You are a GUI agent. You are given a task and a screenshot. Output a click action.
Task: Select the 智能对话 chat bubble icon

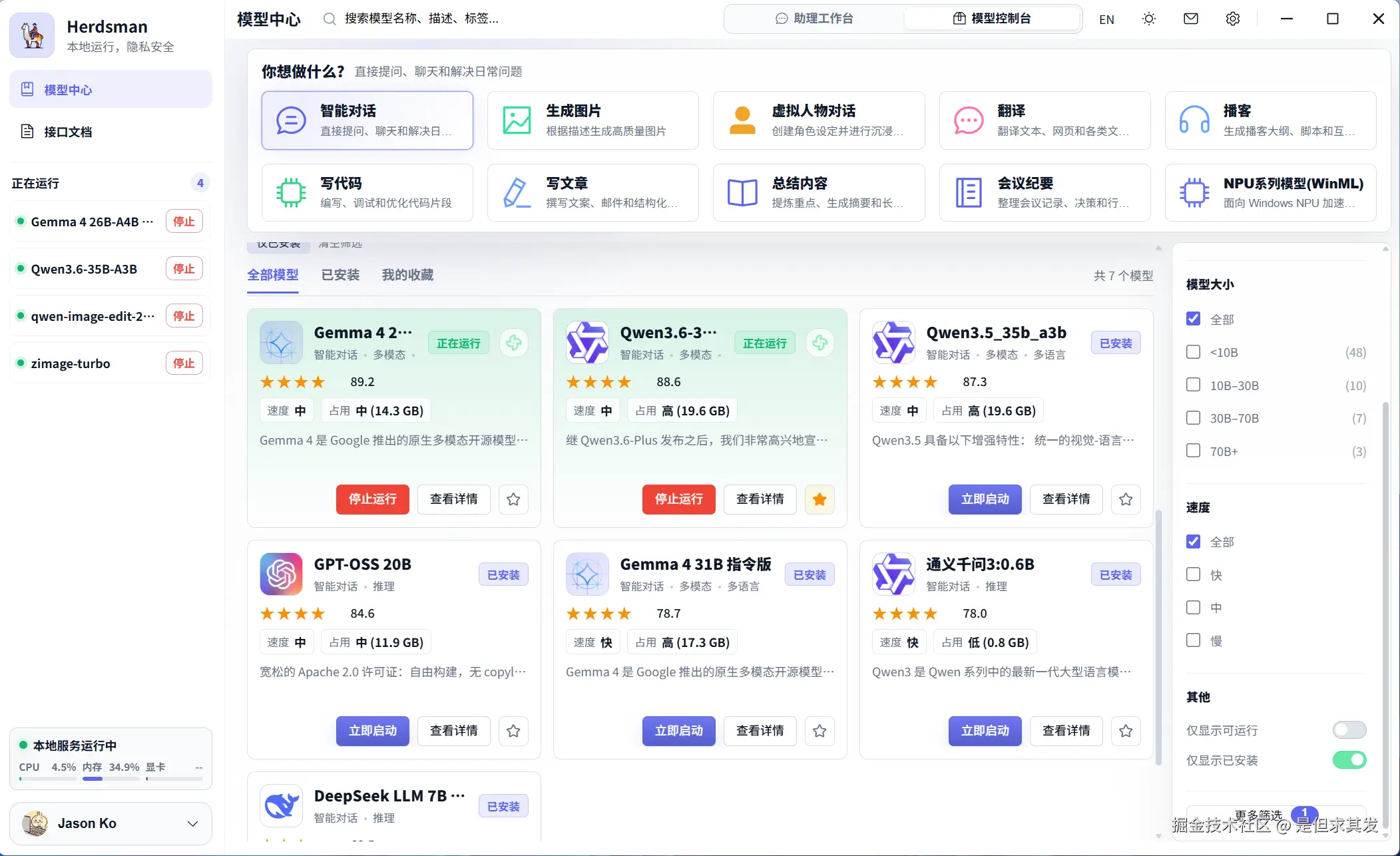(x=291, y=120)
